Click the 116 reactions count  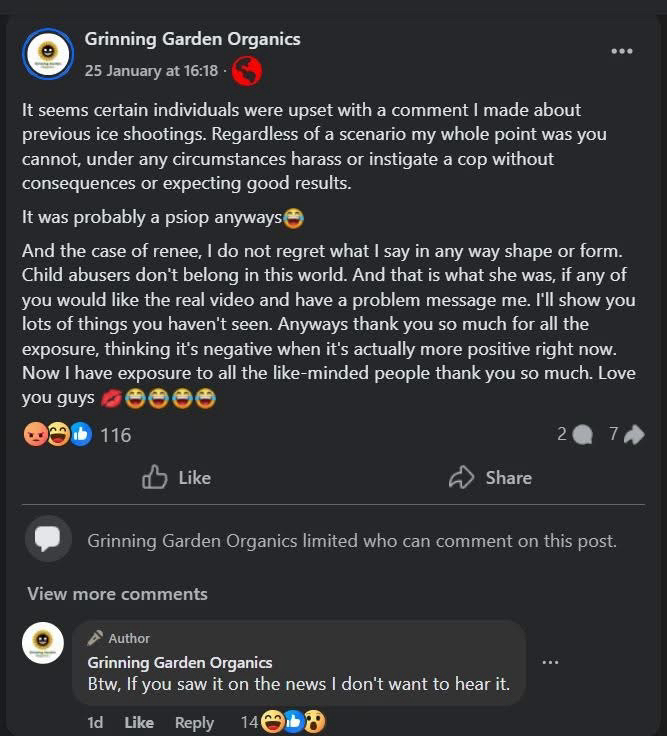coord(116,435)
